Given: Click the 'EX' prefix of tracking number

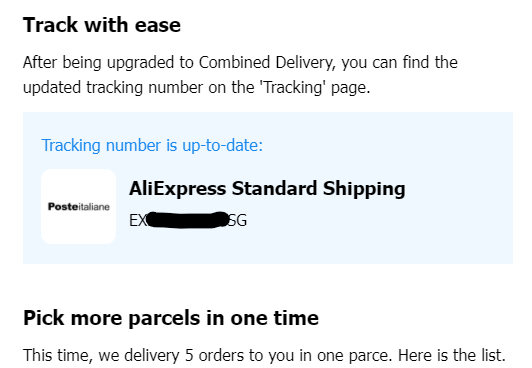Looking at the screenshot, I should point(137,220).
